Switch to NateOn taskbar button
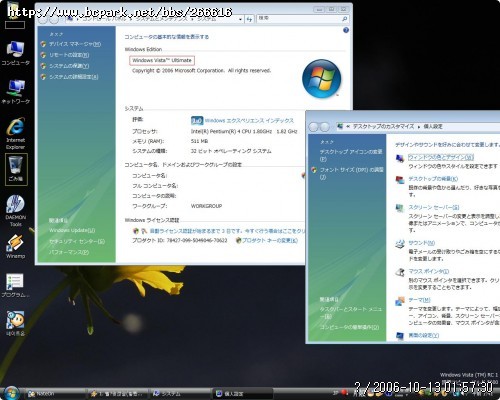500x400 pixels. pyautogui.click(x=55, y=394)
